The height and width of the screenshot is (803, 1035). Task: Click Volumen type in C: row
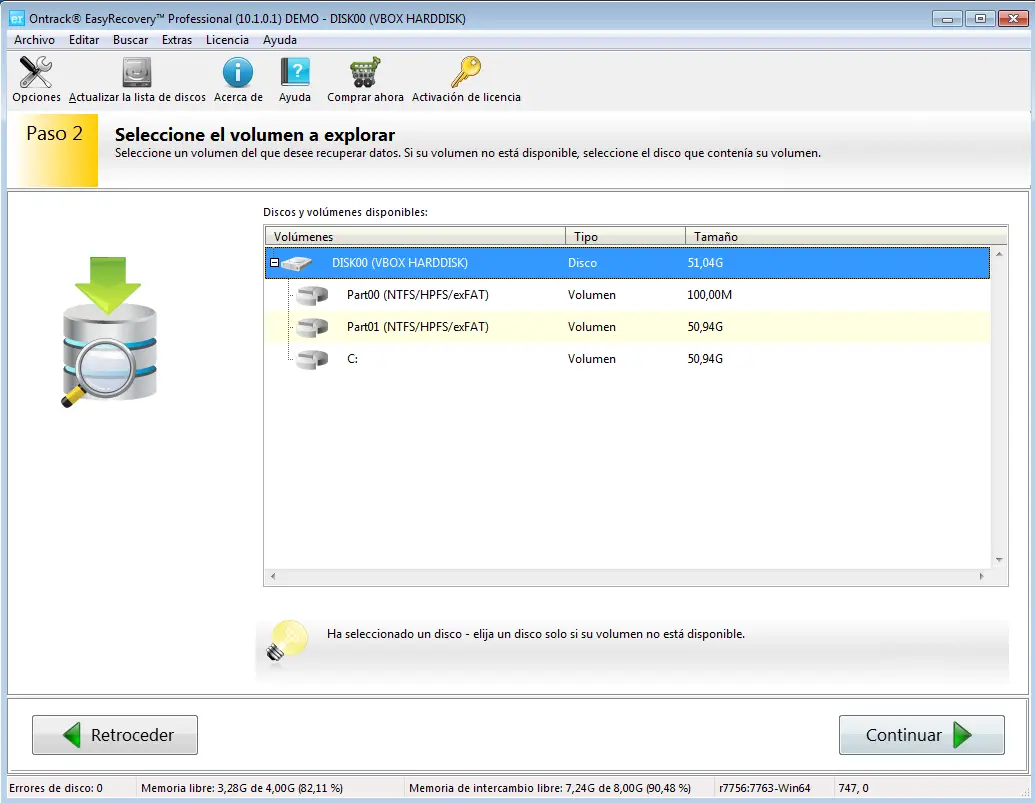click(x=591, y=359)
